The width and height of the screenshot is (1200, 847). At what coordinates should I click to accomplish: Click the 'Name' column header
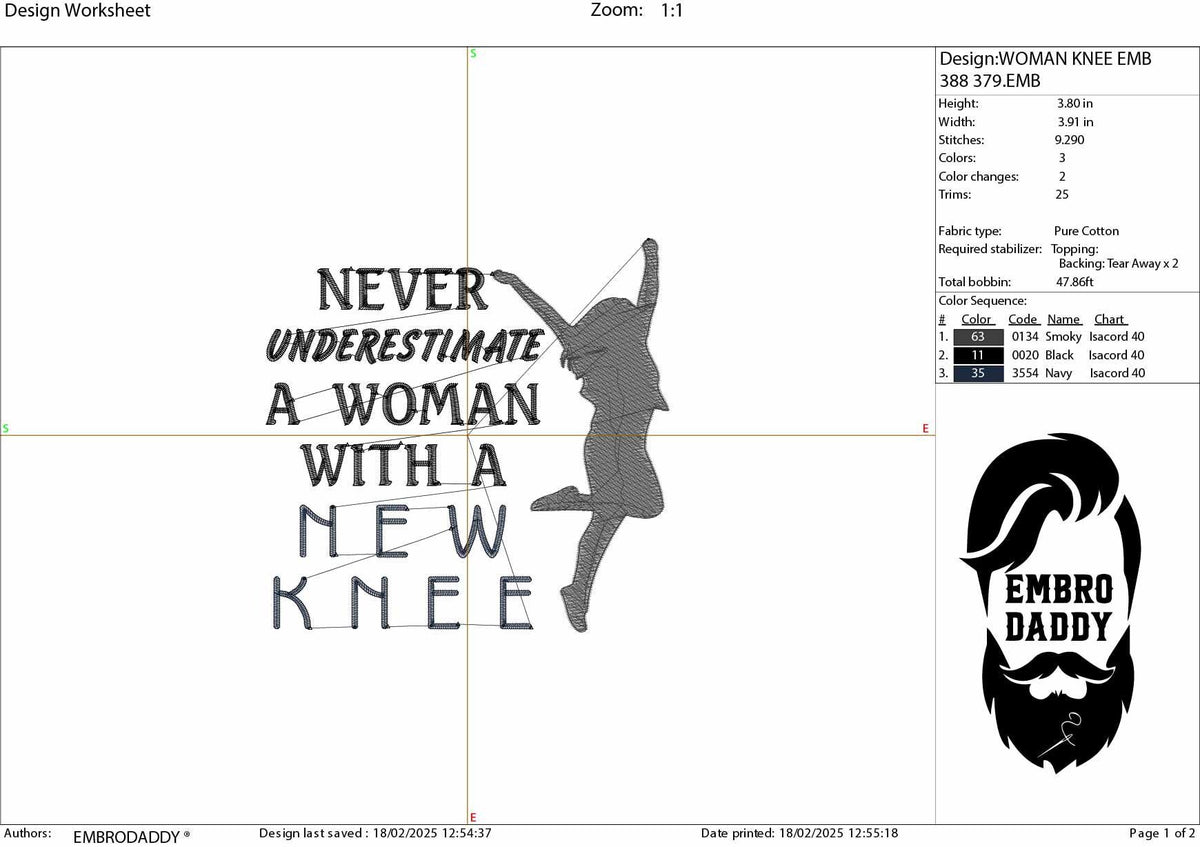pyautogui.click(x=1064, y=319)
